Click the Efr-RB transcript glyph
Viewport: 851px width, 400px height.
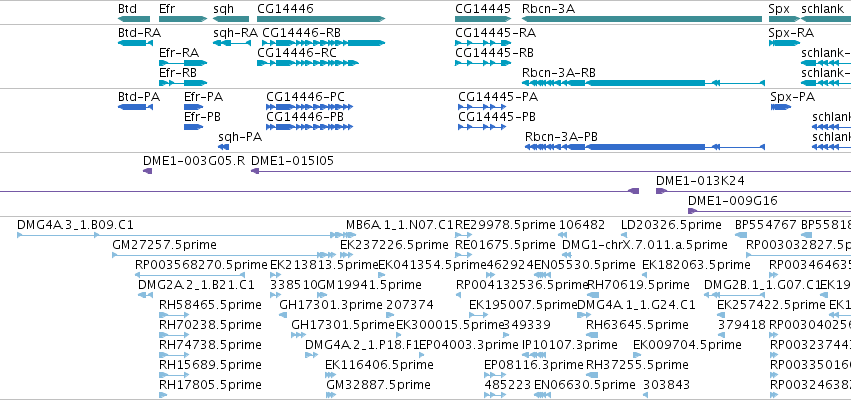(183, 83)
